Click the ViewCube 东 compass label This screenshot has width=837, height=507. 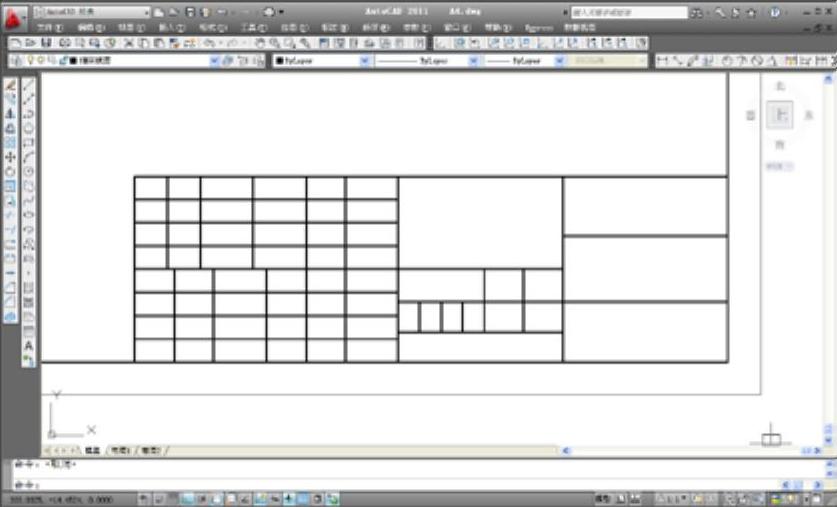(x=809, y=115)
